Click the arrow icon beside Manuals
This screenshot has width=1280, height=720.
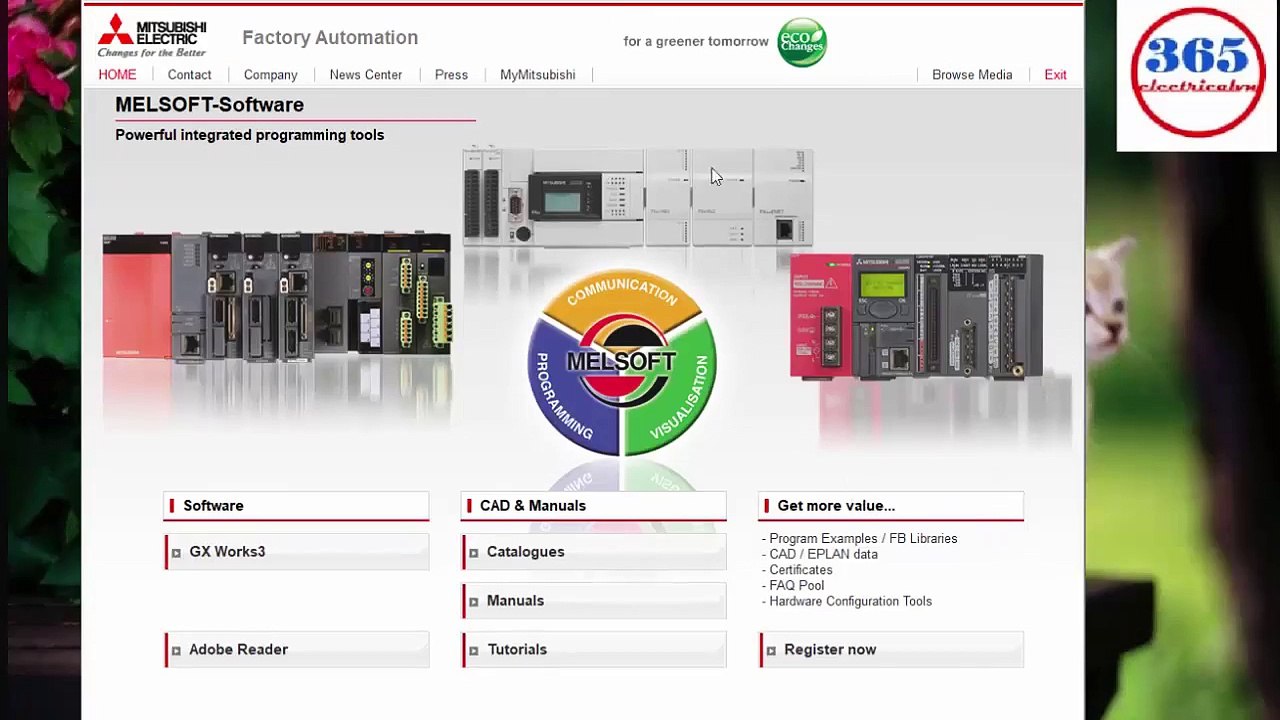pyautogui.click(x=474, y=602)
